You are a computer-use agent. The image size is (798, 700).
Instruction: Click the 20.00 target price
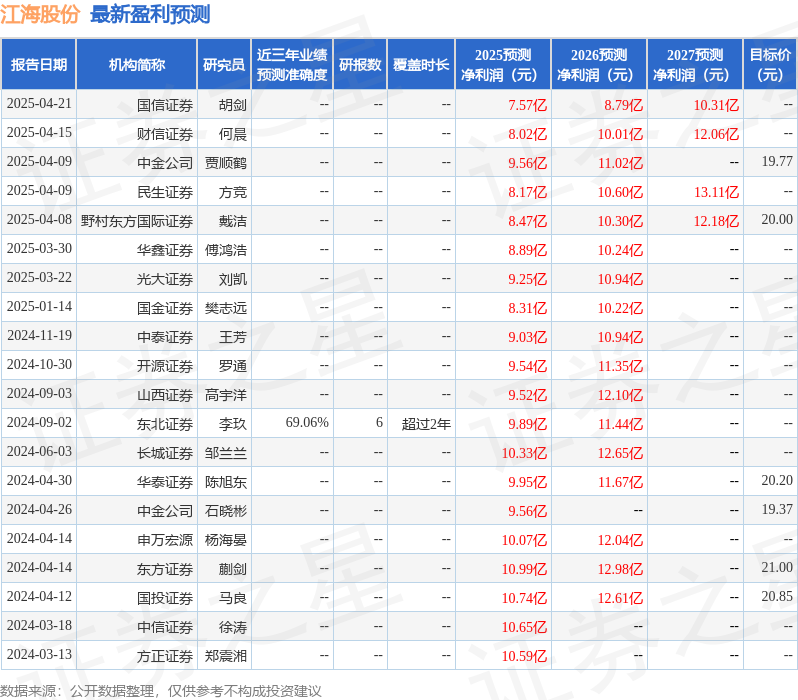click(x=777, y=220)
